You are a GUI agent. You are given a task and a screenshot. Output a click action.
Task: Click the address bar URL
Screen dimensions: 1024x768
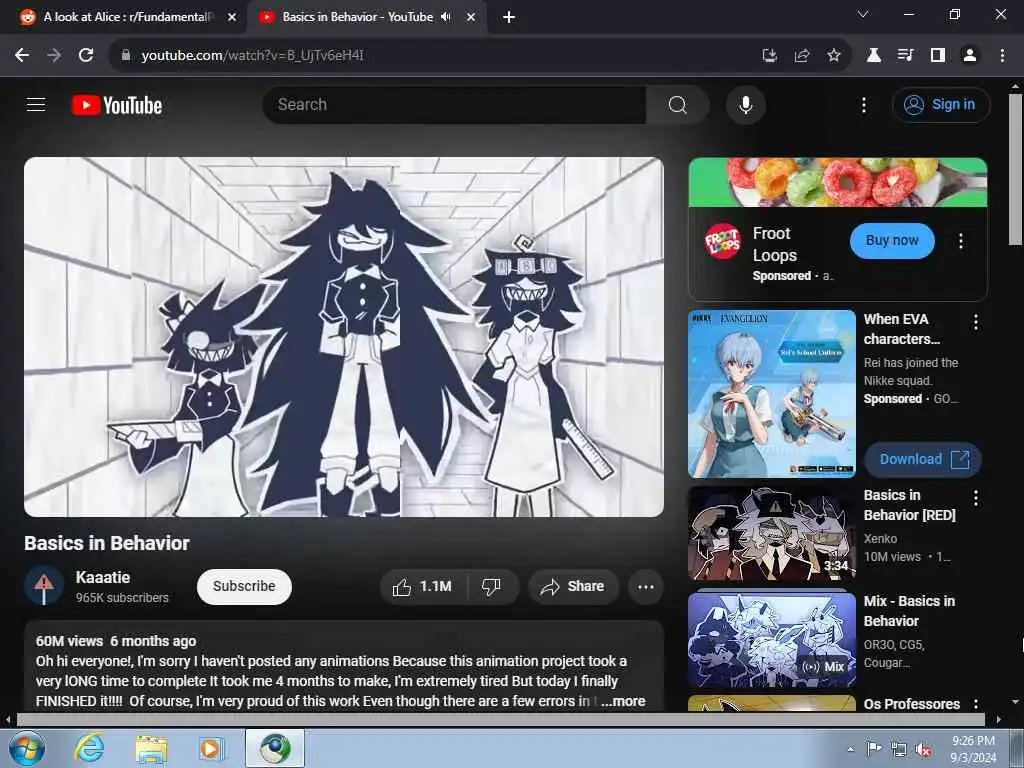253,56
